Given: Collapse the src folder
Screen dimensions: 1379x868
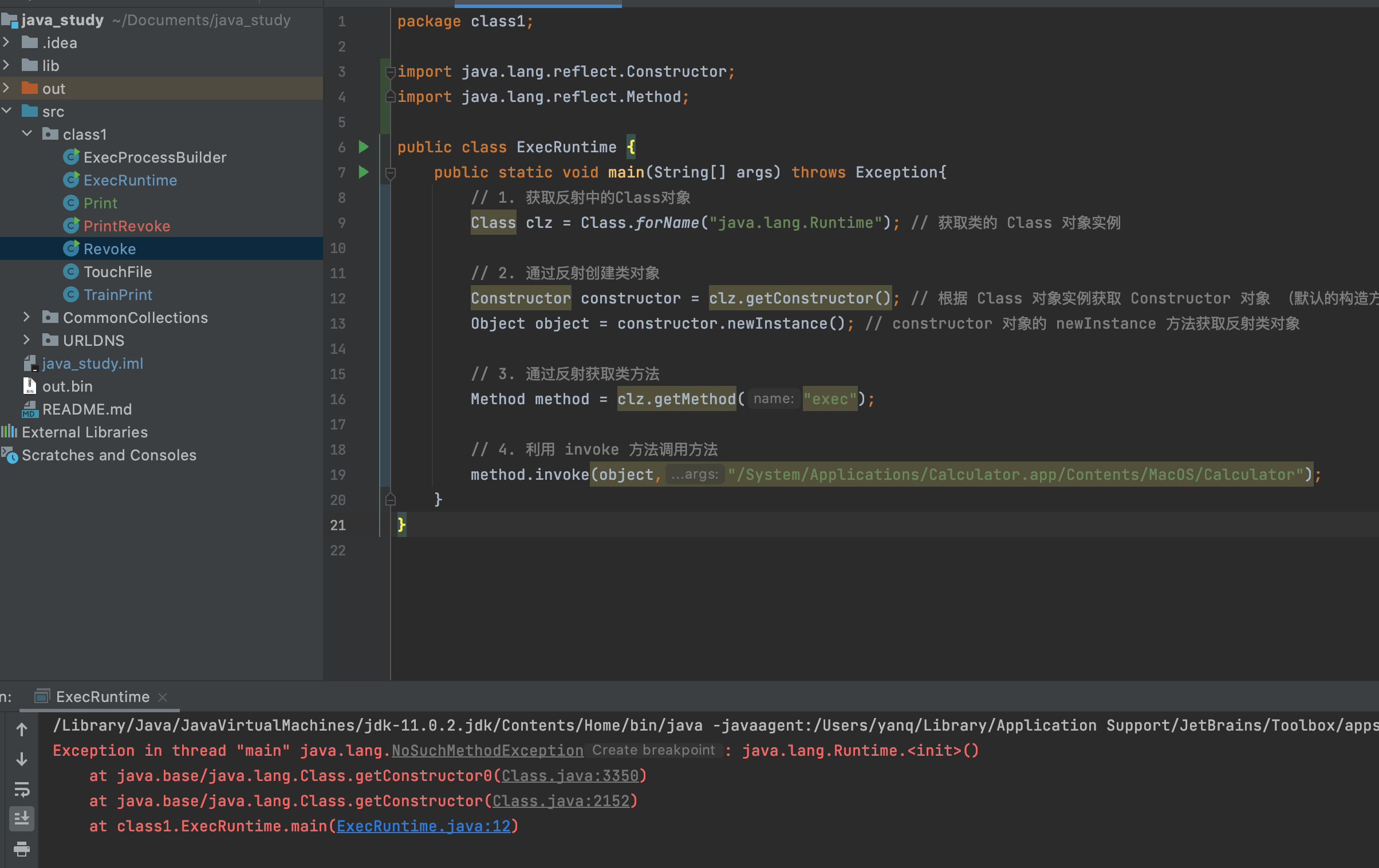Looking at the screenshot, I should (x=6, y=111).
